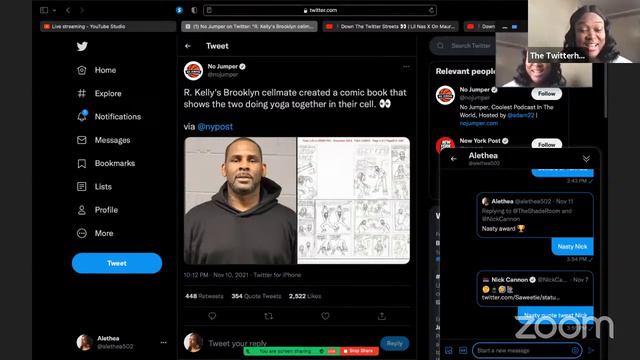Collapse the Alethea messages drawer
640x360 pixels.
coord(586,159)
